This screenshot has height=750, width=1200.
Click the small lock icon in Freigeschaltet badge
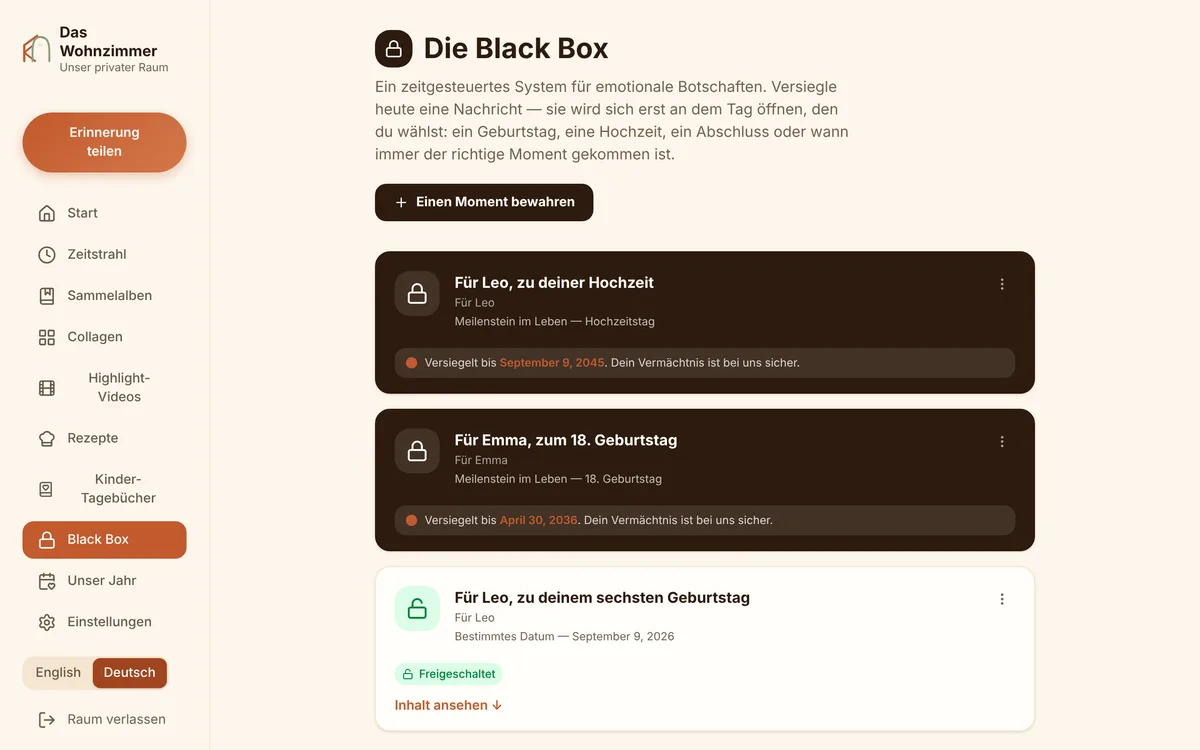(408, 674)
